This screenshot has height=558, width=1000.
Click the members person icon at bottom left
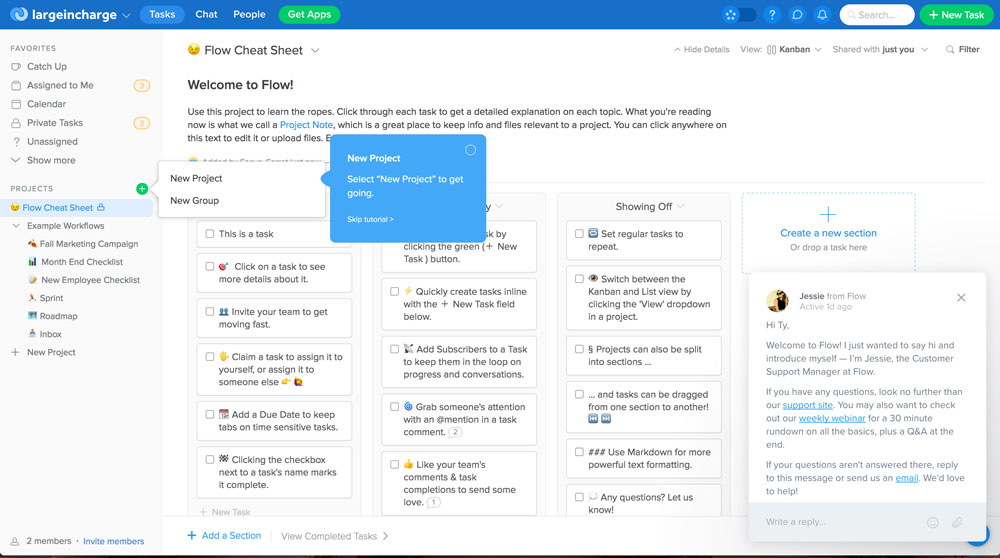15,541
